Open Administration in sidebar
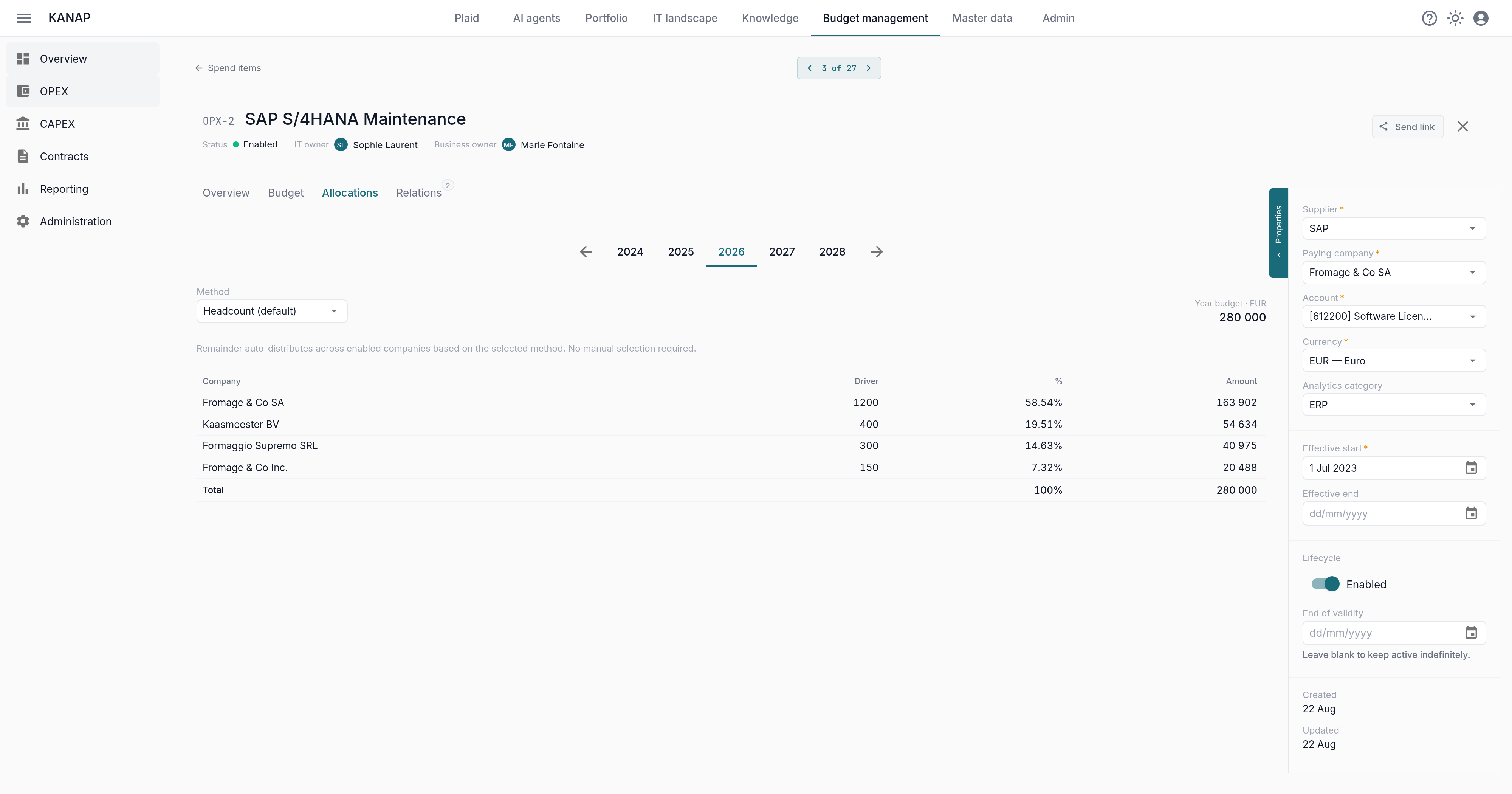Screen dimensions: 1512x794 point(83,222)
